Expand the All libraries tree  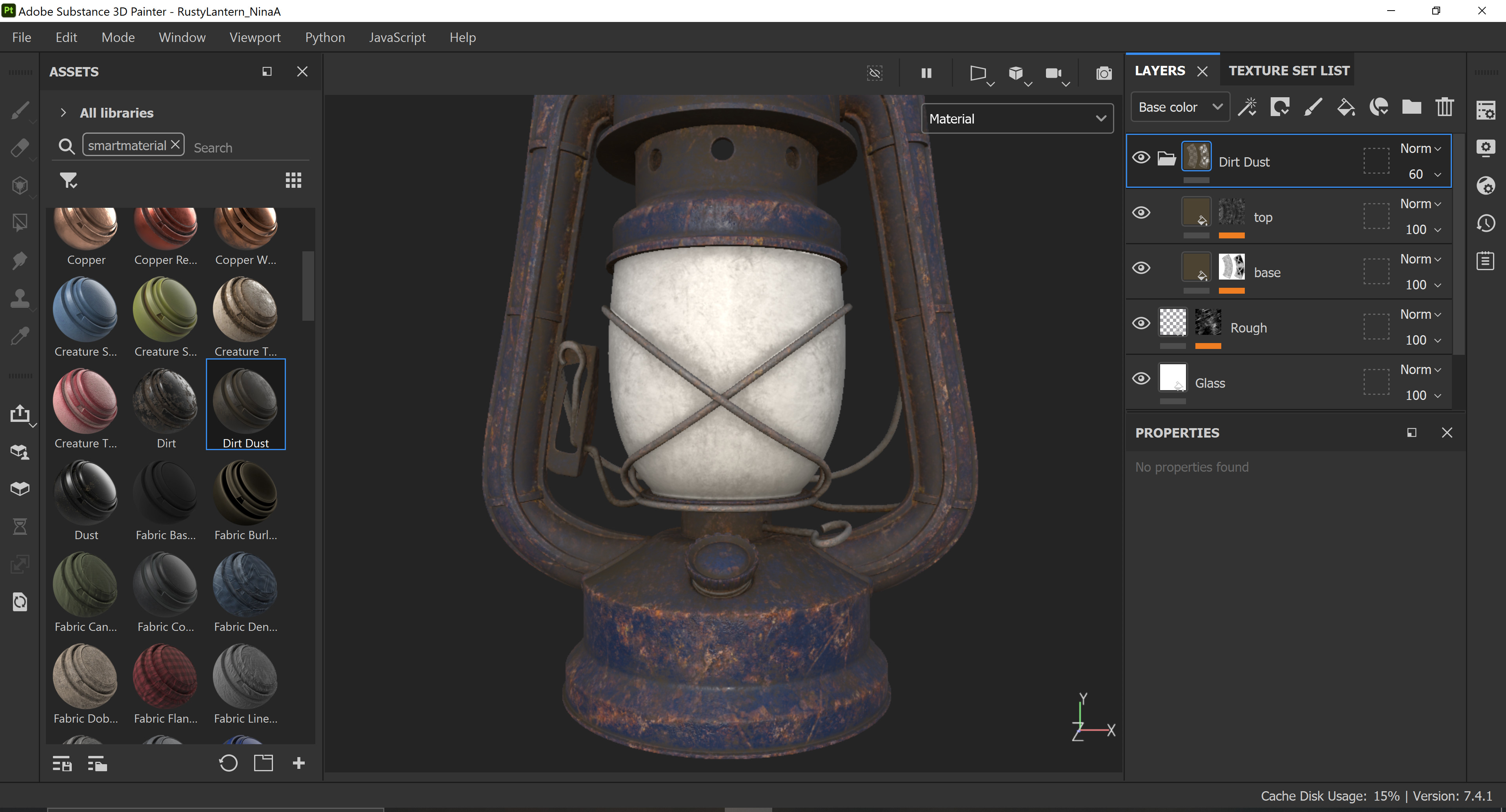click(63, 112)
